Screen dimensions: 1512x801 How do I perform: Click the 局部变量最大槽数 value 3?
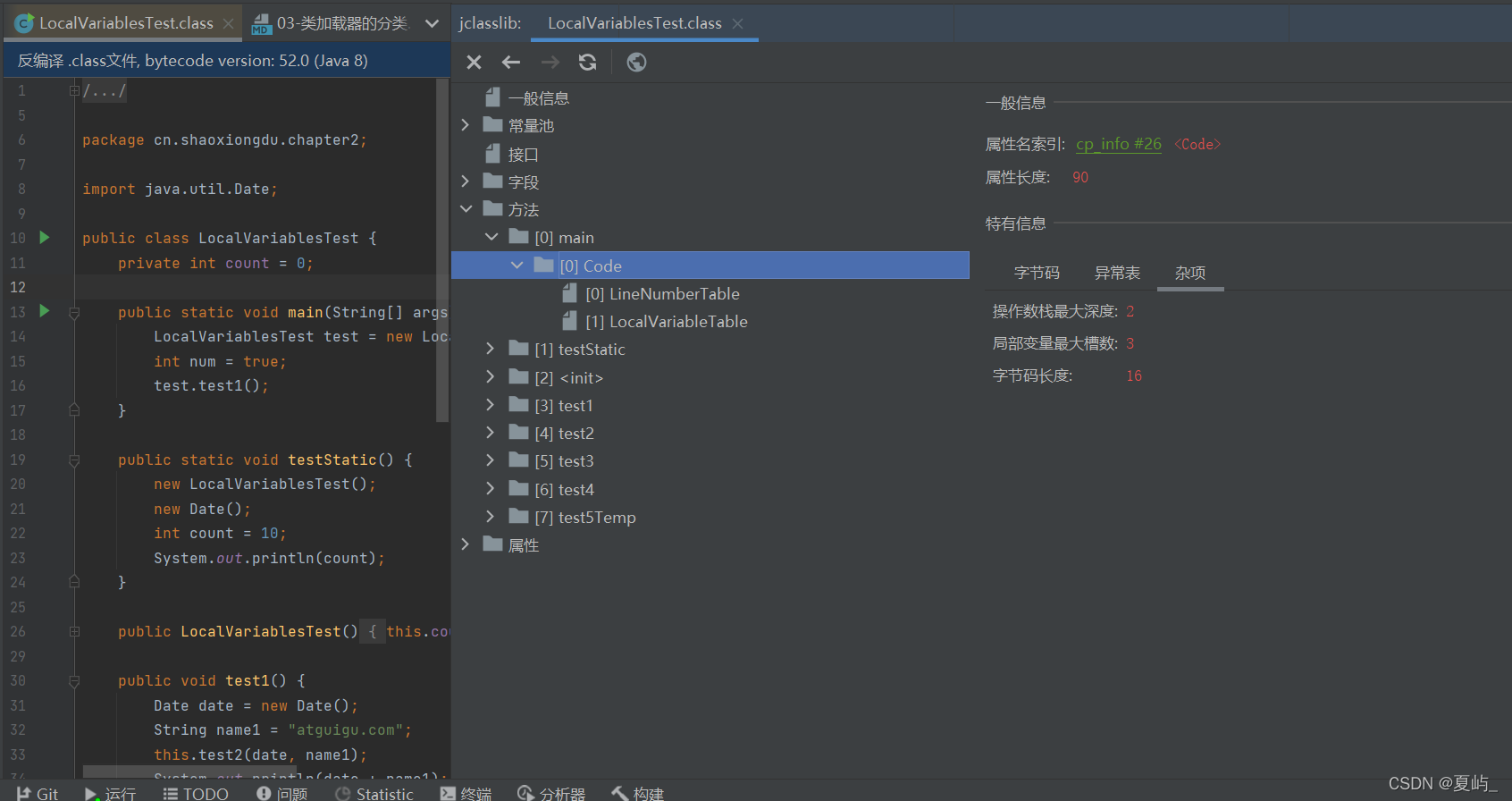tap(1130, 343)
